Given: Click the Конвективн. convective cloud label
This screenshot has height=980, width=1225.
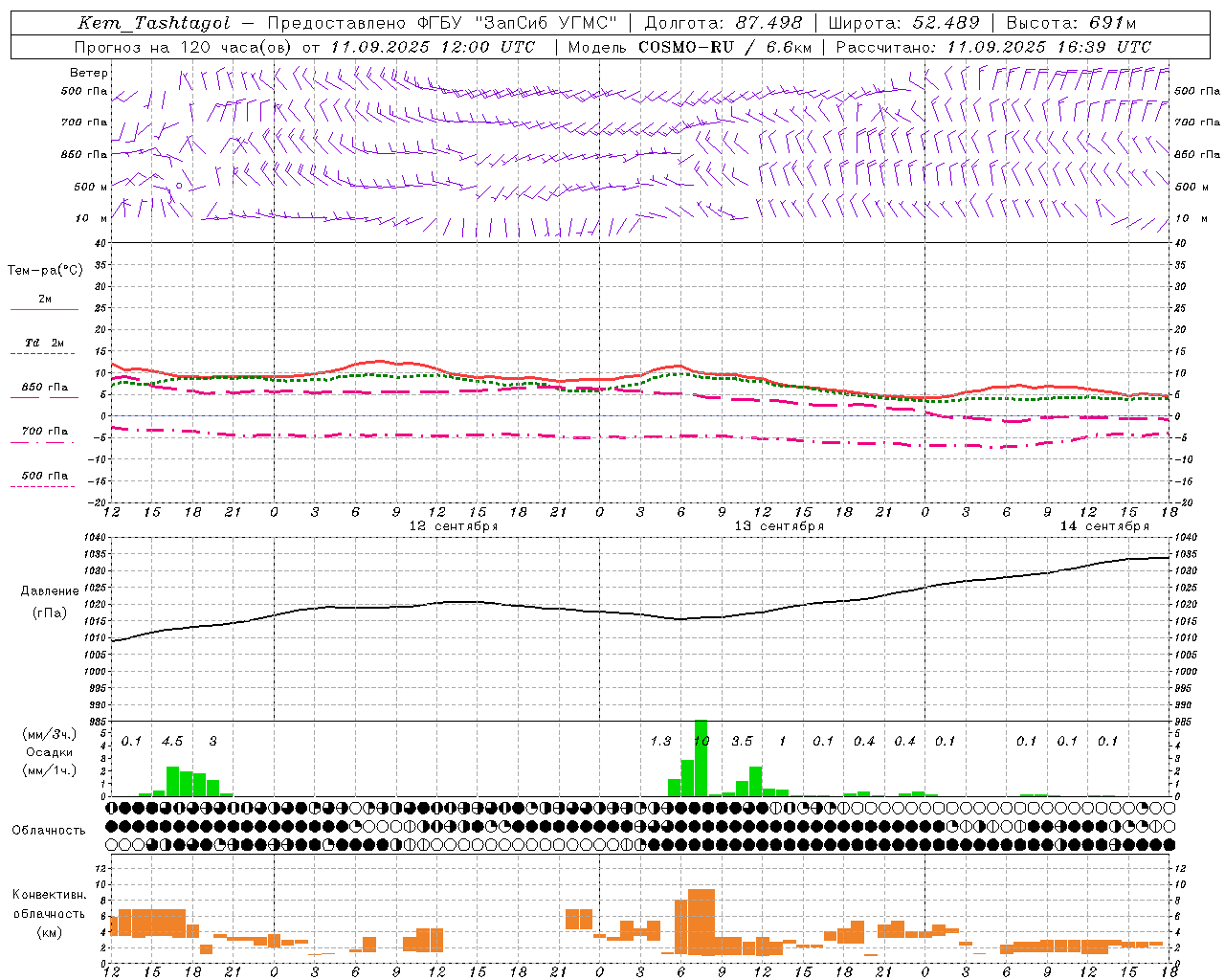Looking at the screenshot, I should pos(50,896).
